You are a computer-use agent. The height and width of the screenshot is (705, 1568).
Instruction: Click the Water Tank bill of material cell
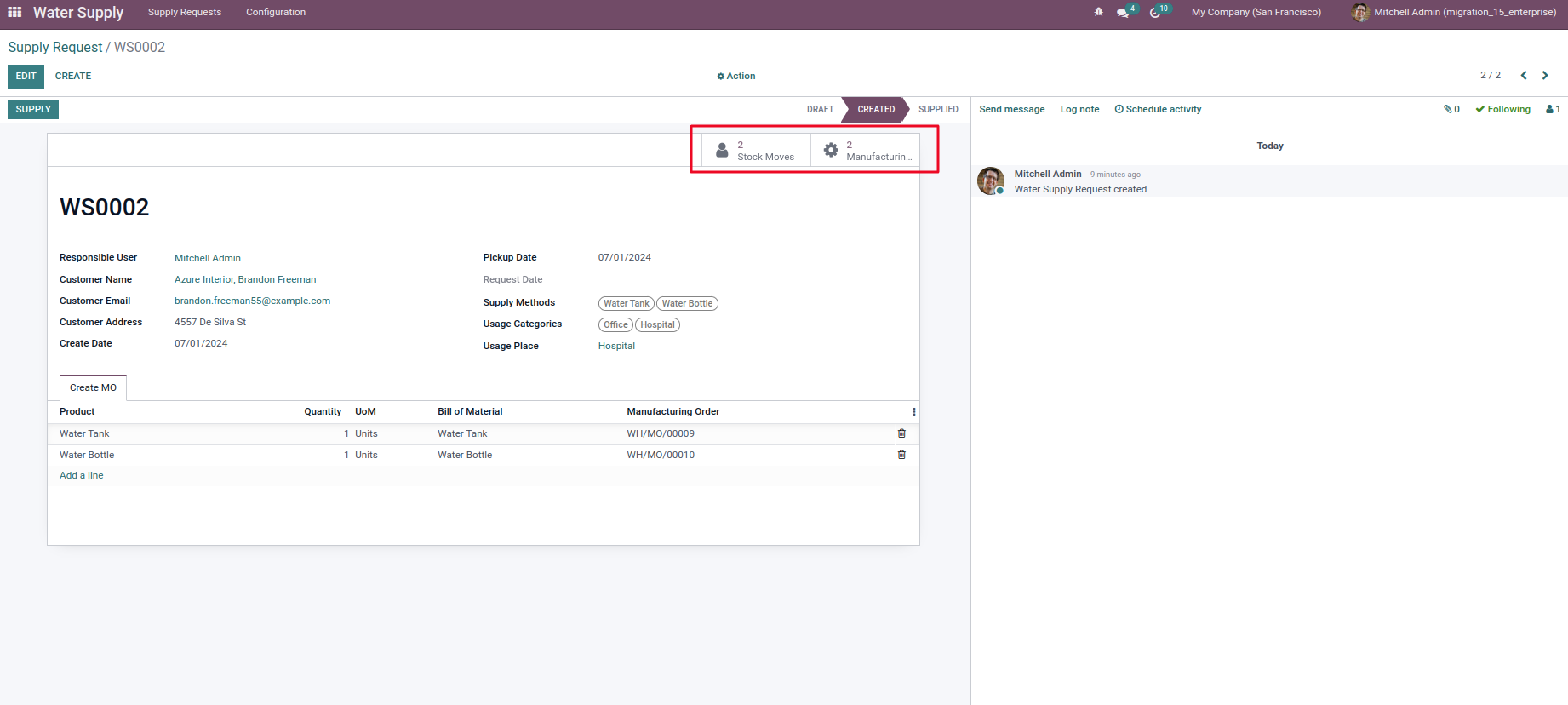tap(462, 433)
